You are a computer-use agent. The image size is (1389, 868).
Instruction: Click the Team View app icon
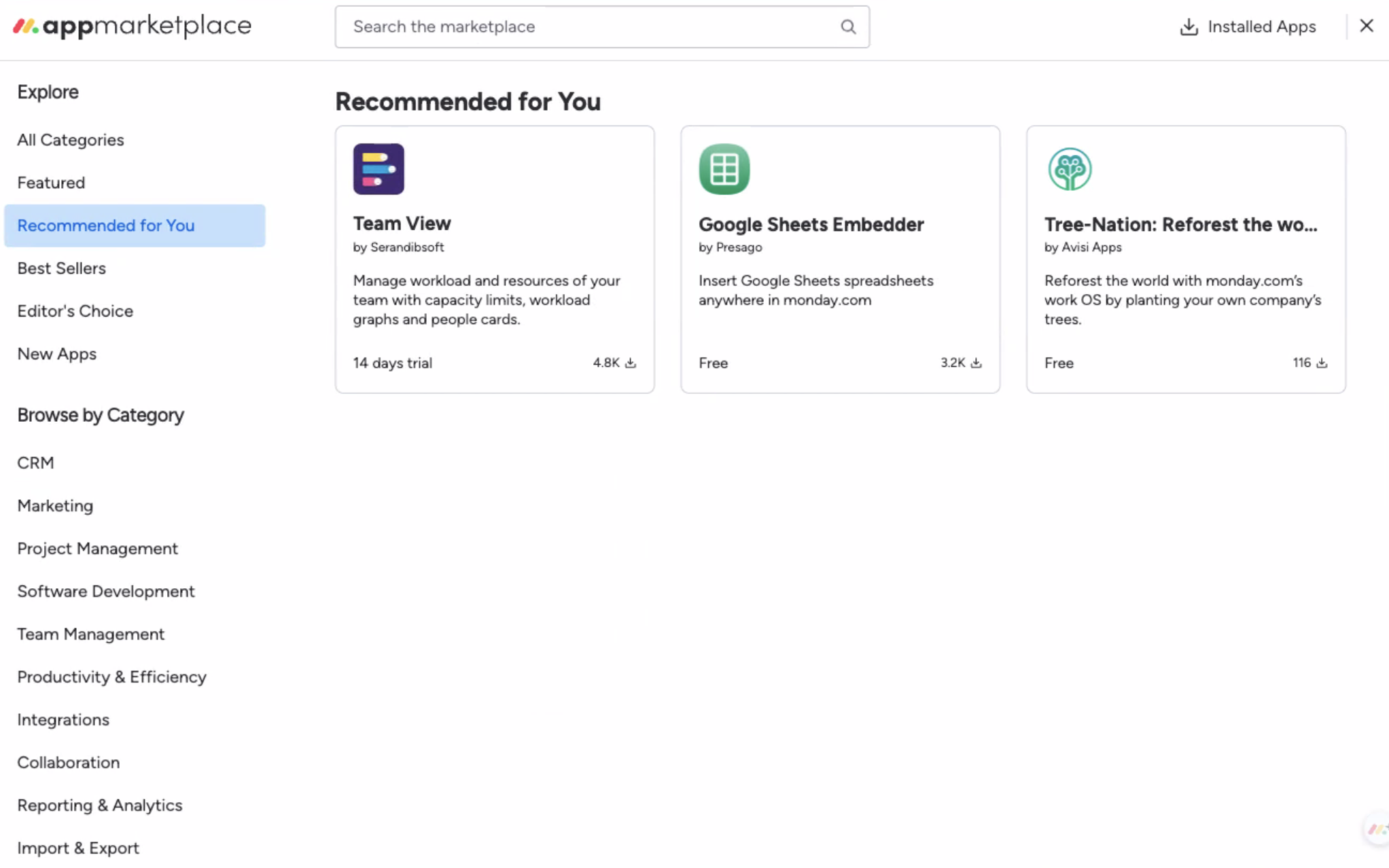(379, 169)
